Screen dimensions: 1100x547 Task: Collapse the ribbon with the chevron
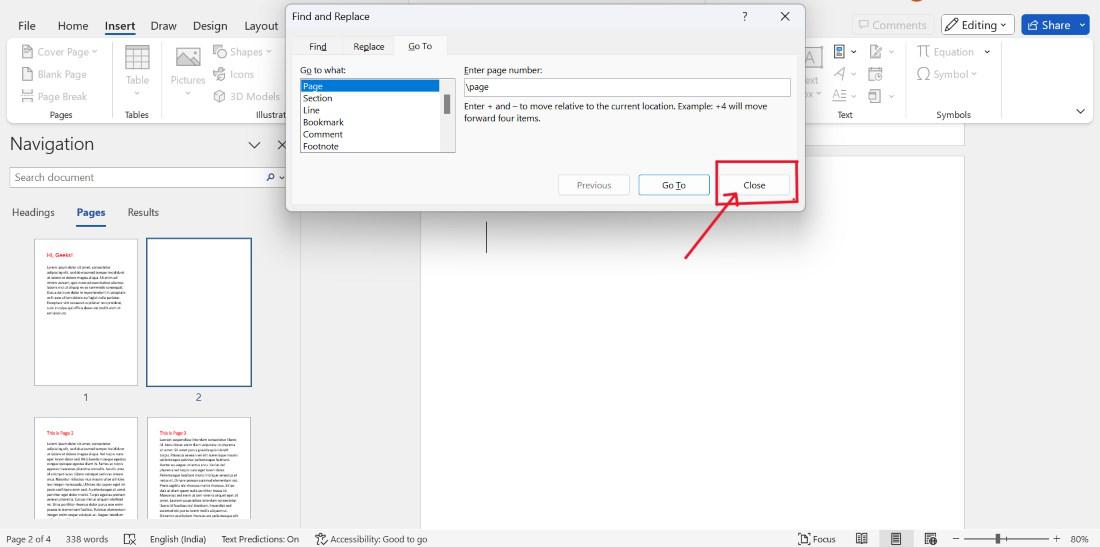tap(1080, 111)
